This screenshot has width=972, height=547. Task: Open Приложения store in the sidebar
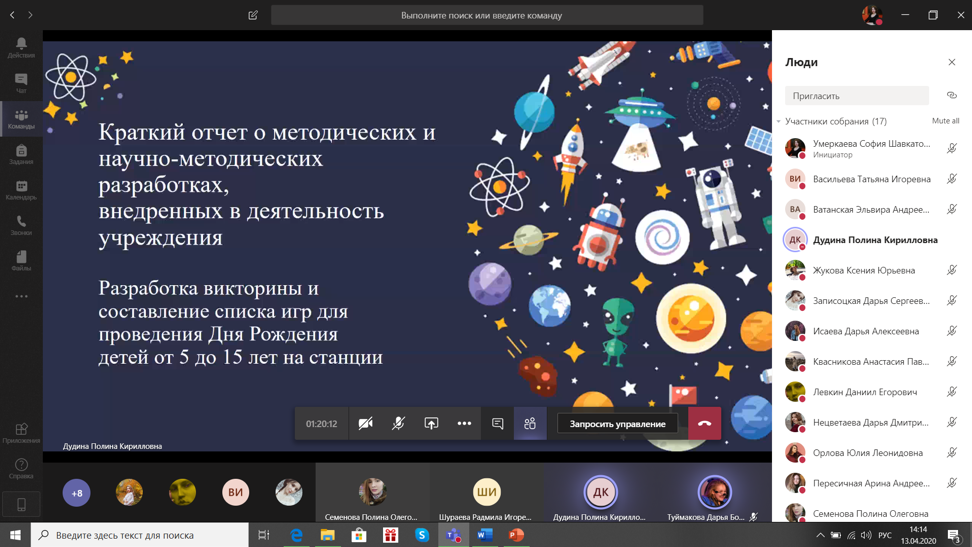pos(21,433)
